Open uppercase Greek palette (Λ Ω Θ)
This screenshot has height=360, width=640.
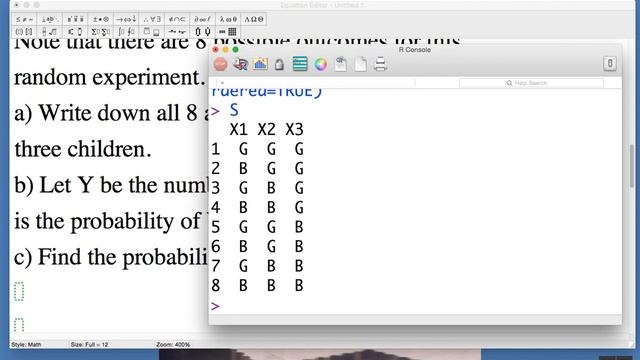[x=254, y=19]
